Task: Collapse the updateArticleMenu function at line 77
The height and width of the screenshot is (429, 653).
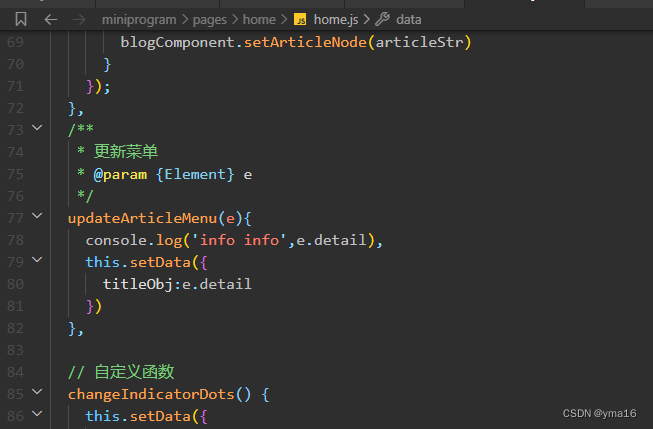Action: 37,215
